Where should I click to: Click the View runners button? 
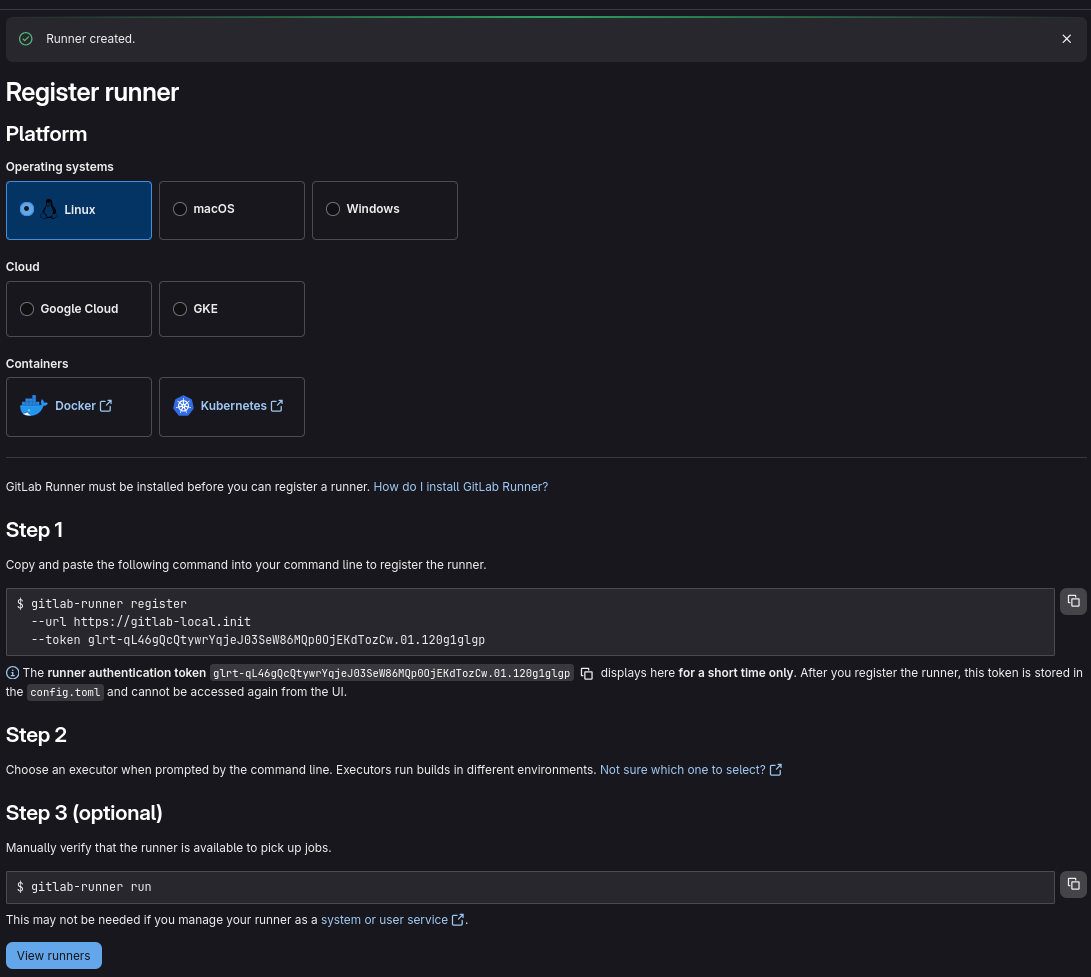(54, 955)
